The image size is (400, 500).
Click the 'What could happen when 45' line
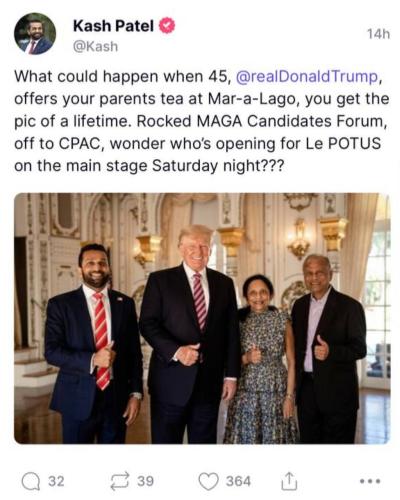tap(197, 76)
